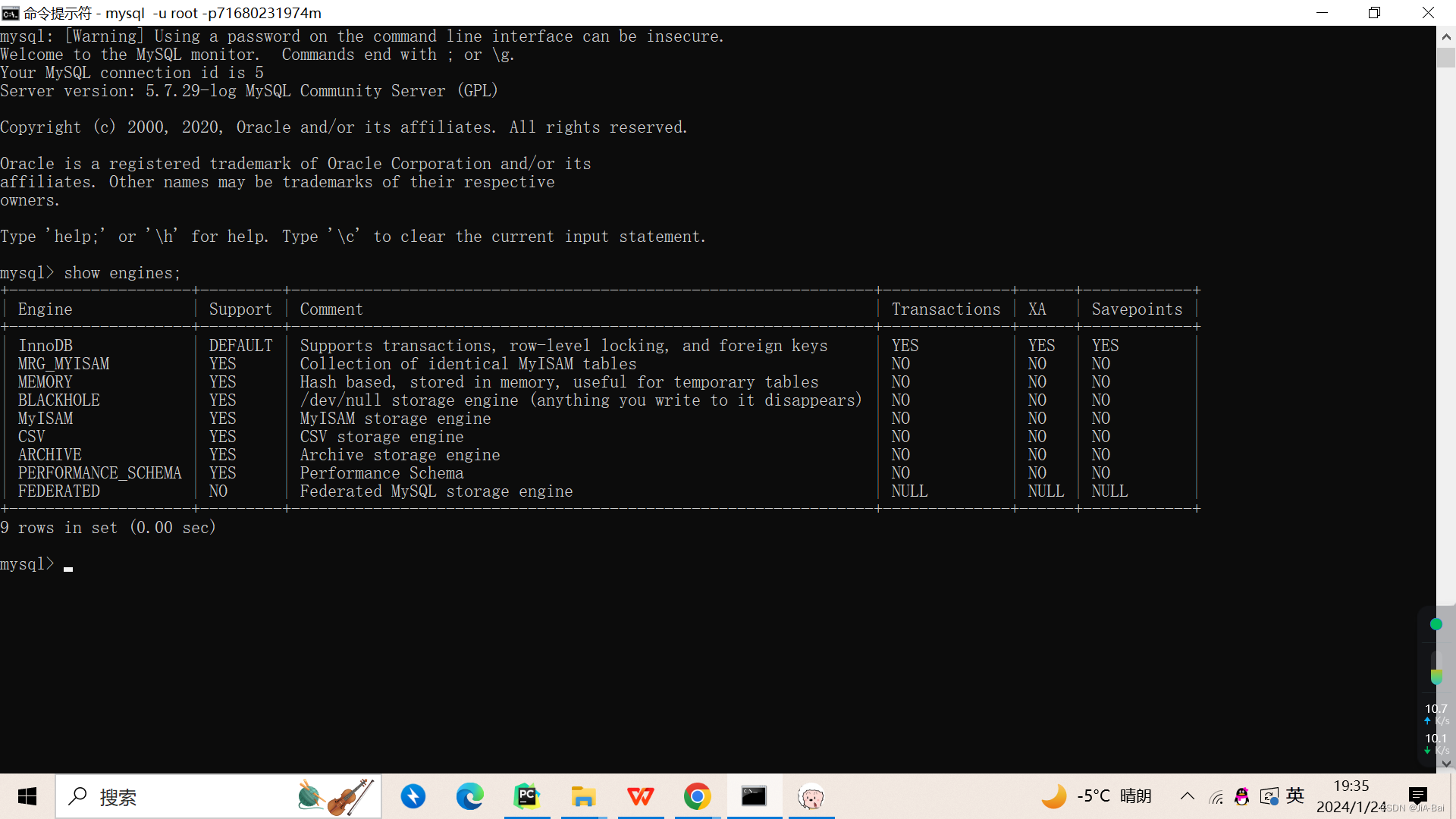Restore down the command prompt window
Image resolution: width=1456 pixels, height=819 pixels.
pos(1374,13)
